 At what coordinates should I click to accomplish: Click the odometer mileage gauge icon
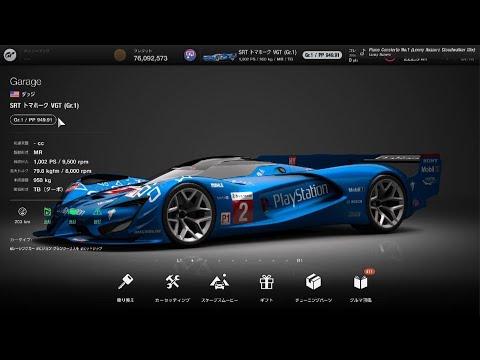pyautogui.click(x=22, y=211)
